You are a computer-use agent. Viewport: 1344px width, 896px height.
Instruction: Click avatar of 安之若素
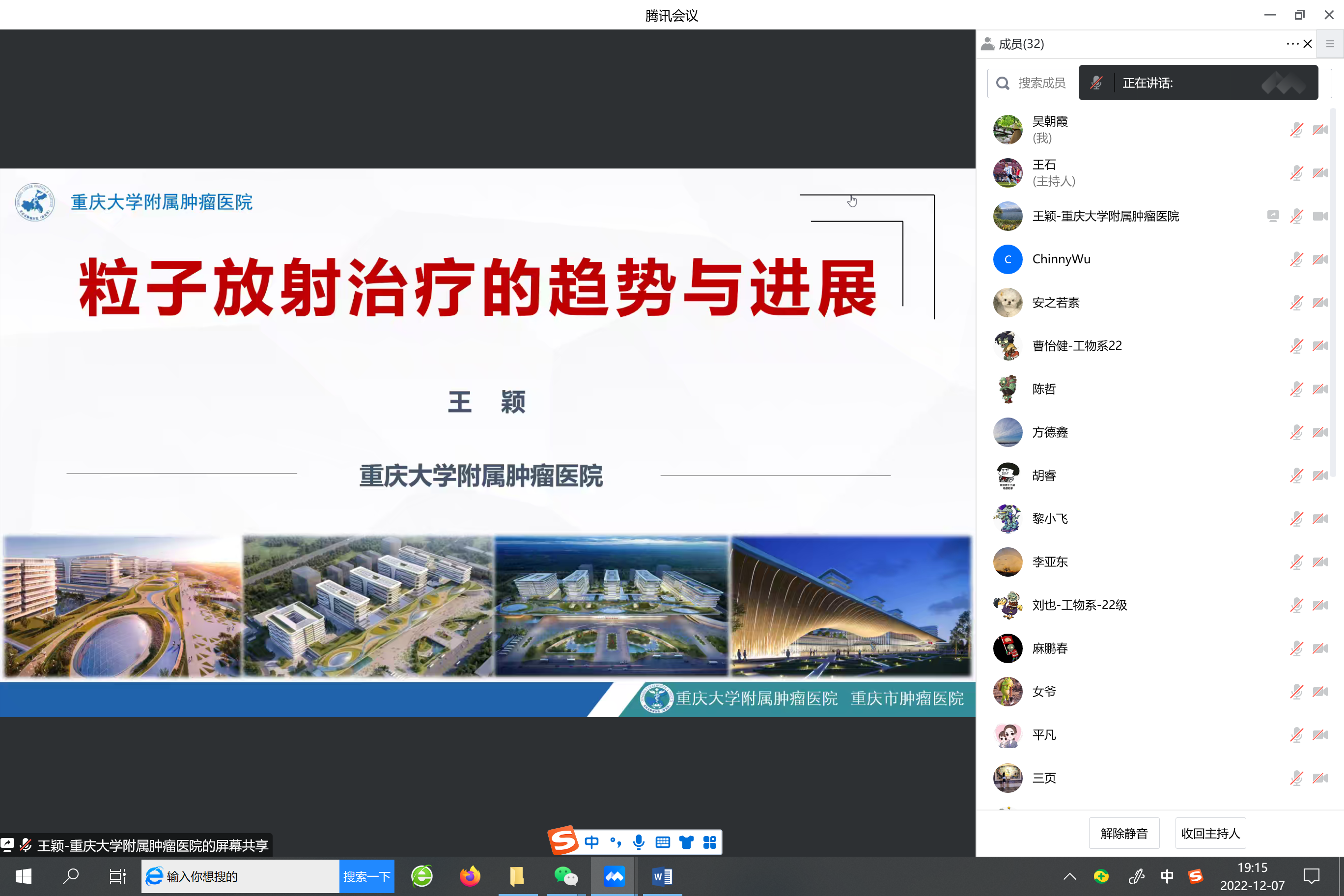(1008, 302)
